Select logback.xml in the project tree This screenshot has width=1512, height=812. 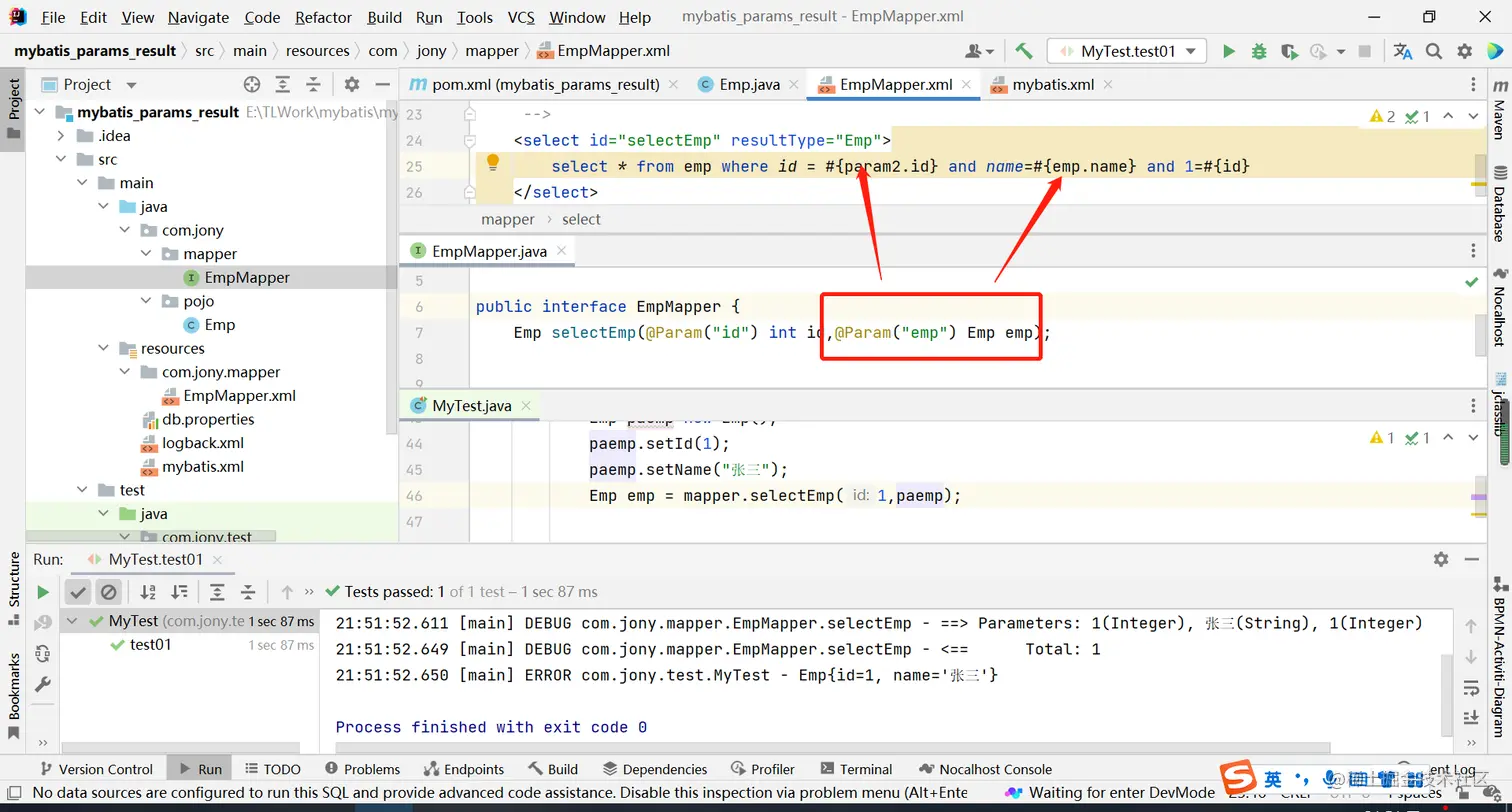click(203, 443)
